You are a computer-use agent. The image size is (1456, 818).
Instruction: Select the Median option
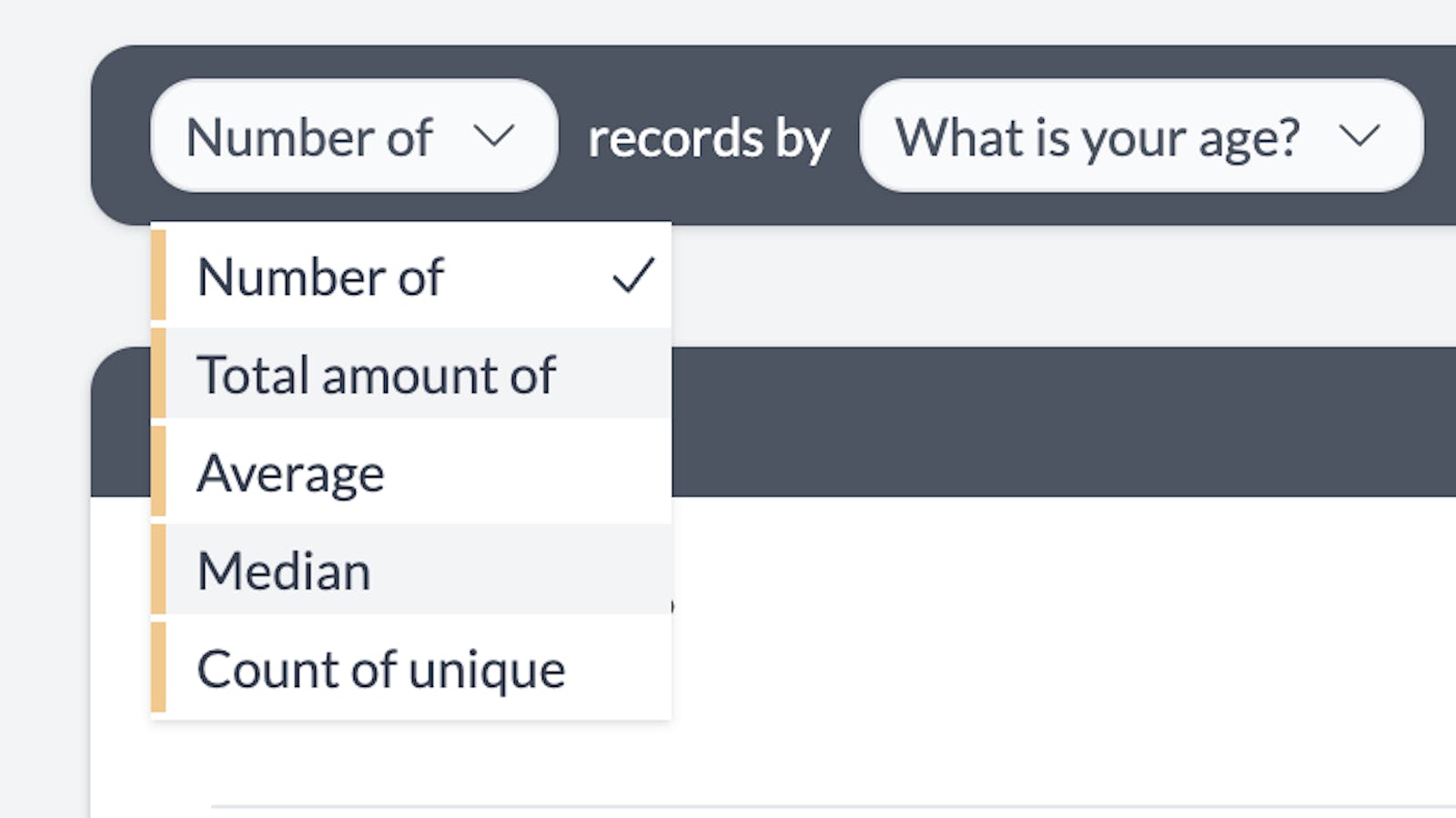284,571
